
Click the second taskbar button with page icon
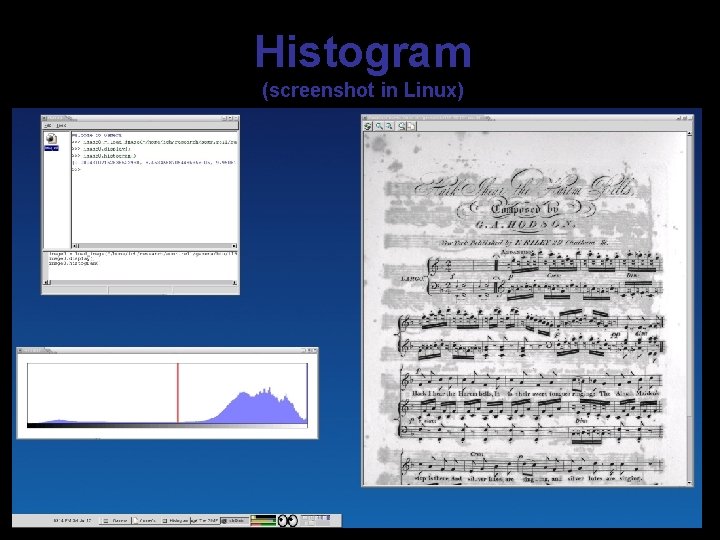(145, 521)
